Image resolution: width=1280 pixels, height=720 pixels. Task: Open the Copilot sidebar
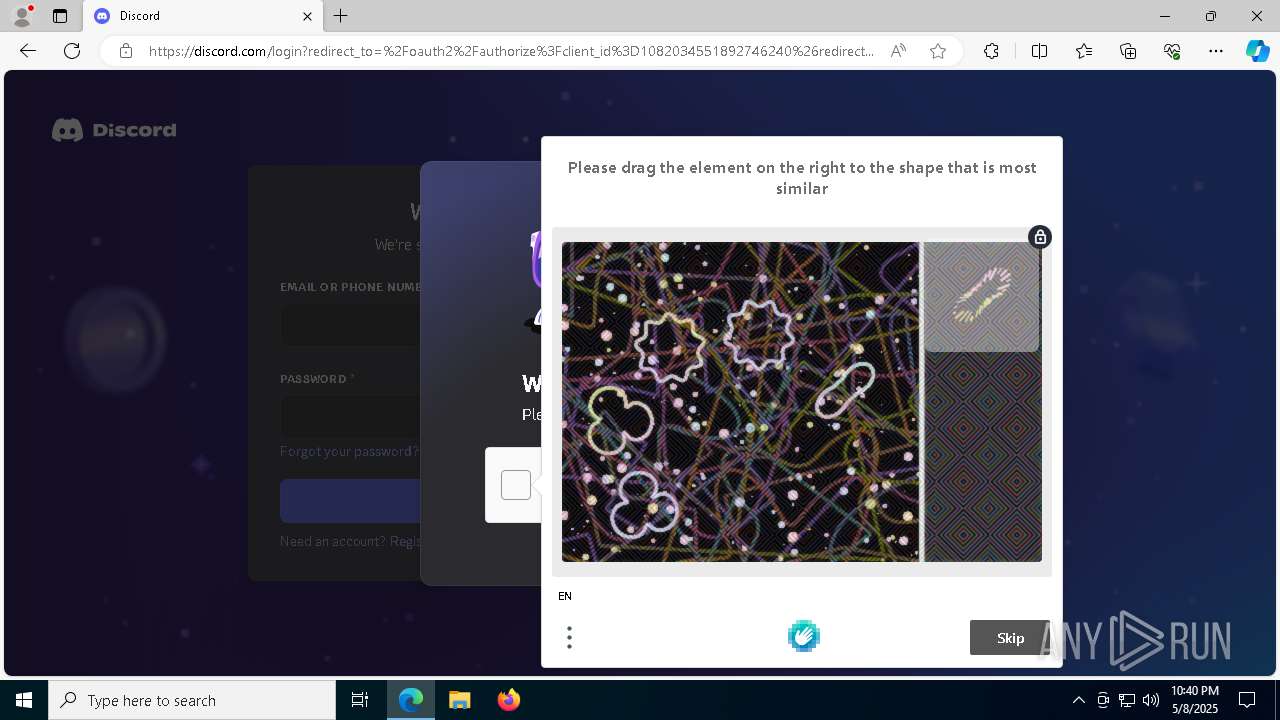[1257, 51]
